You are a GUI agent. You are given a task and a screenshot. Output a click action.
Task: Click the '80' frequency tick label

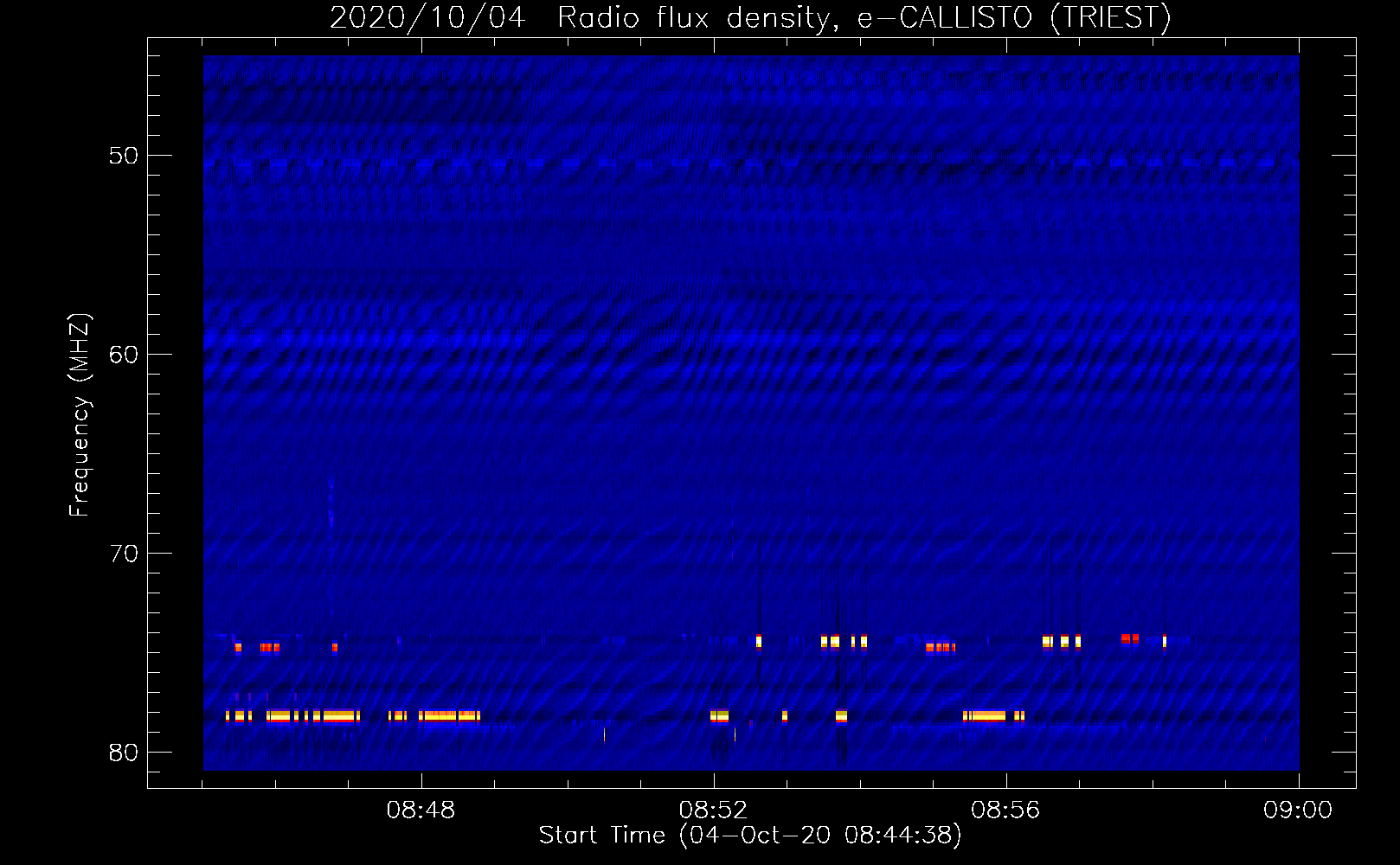click(124, 753)
